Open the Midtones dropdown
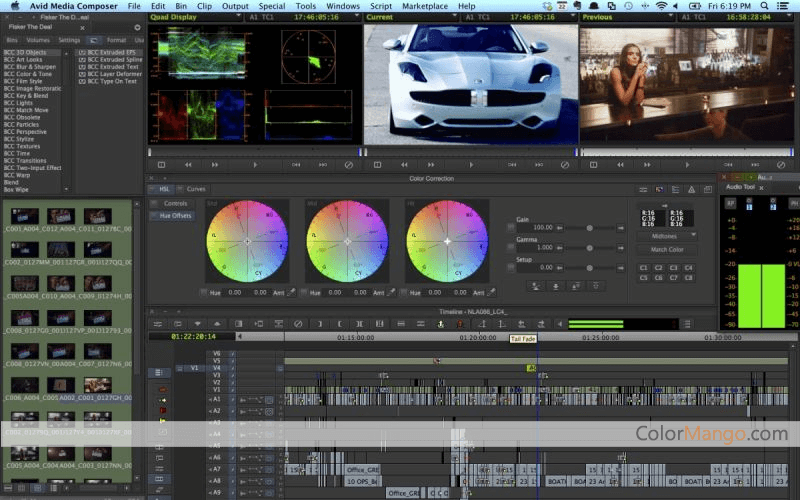 click(667, 235)
